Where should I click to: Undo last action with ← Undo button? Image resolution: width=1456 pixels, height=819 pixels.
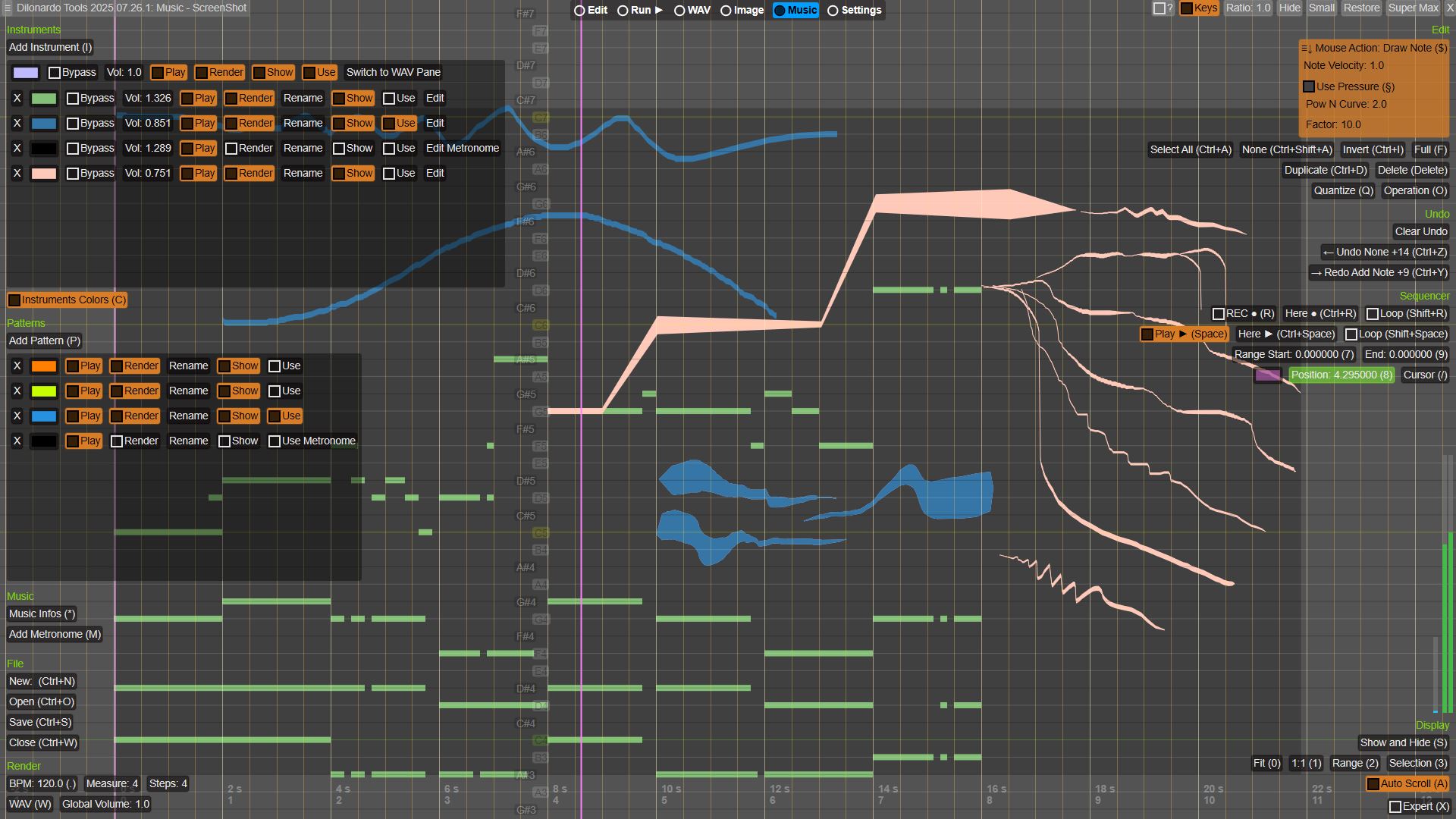(x=1384, y=252)
